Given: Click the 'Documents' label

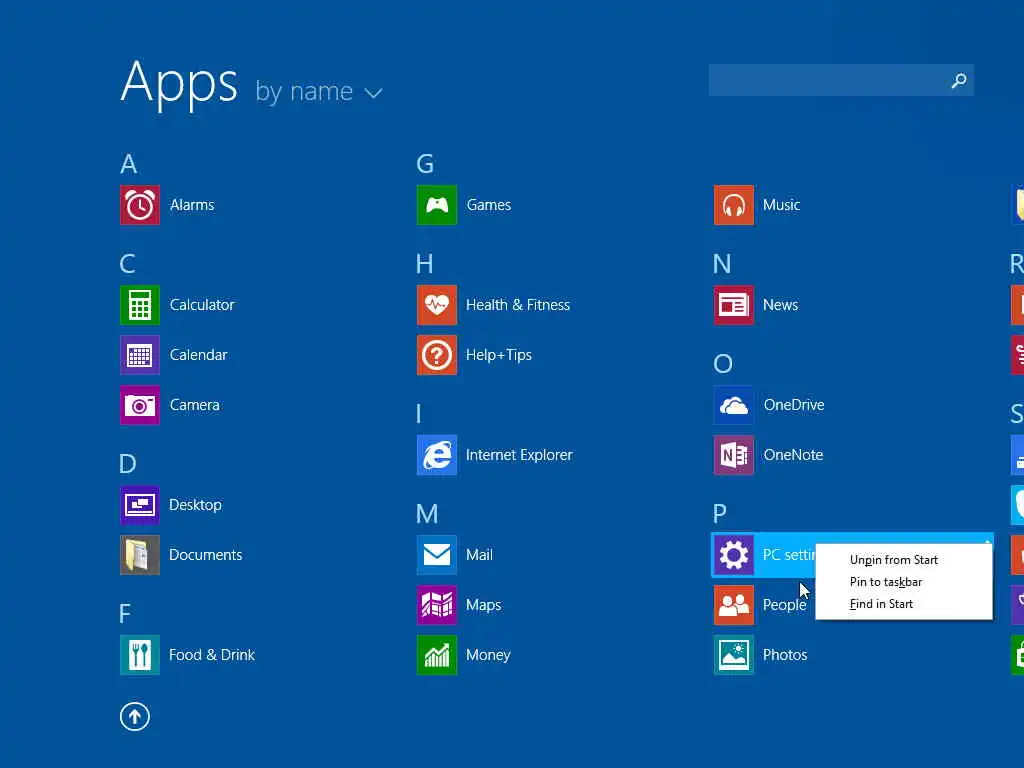Looking at the screenshot, I should 206,554.
